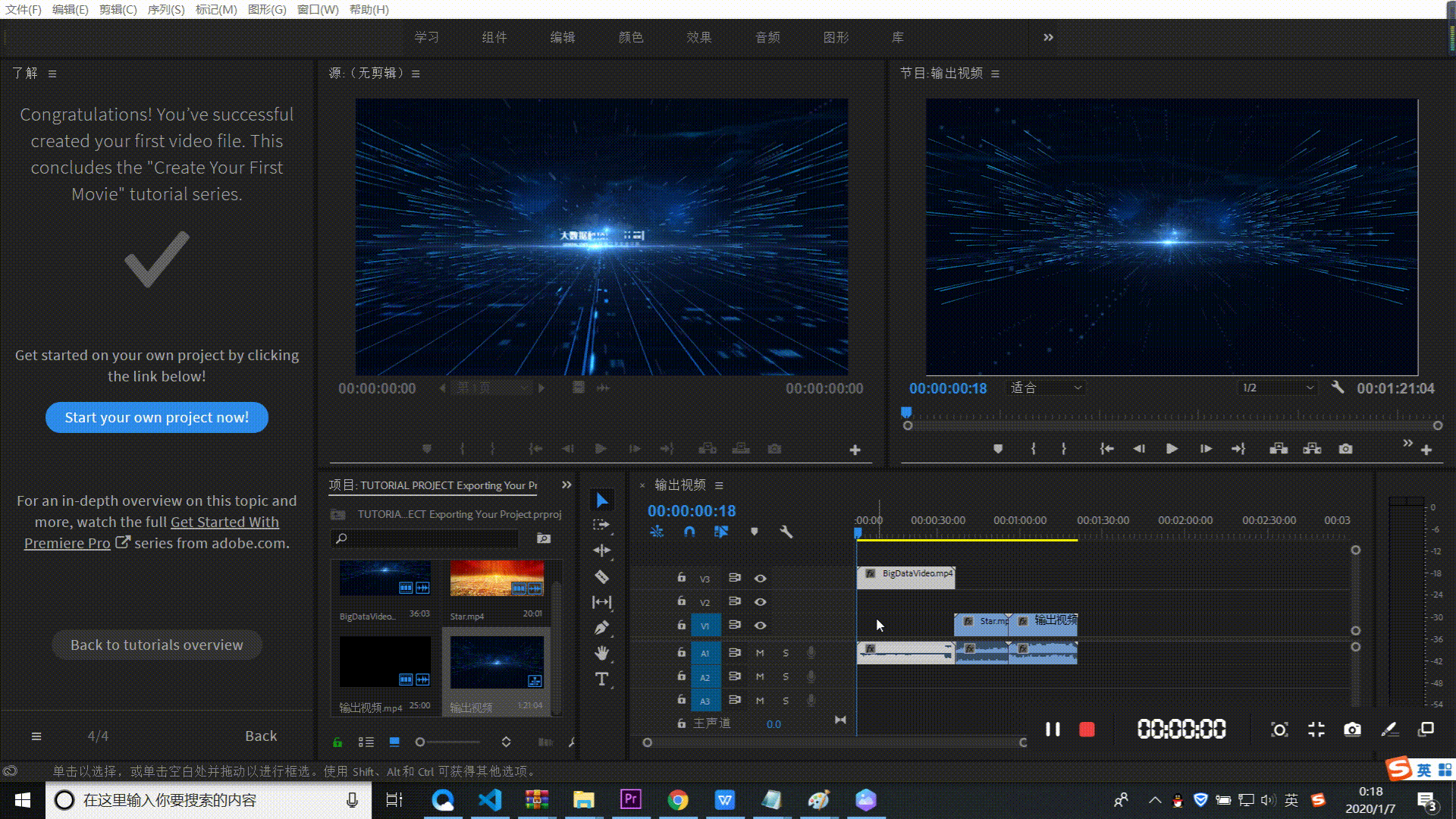Select the track select forward tool

click(x=602, y=525)
